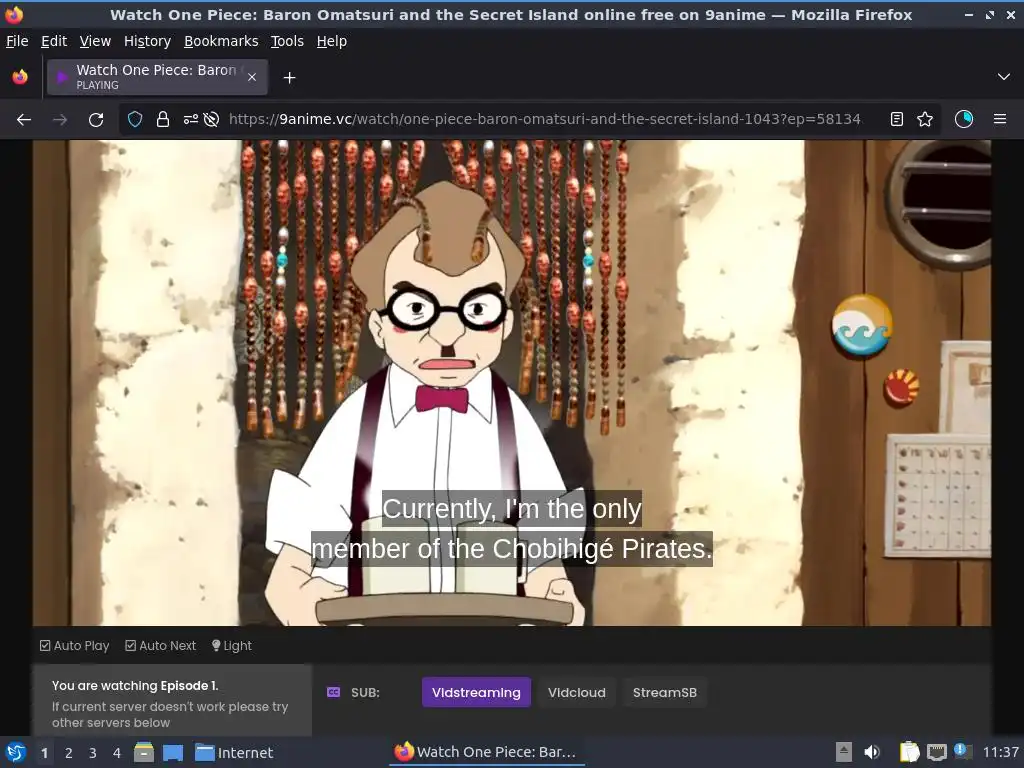This screenshot has width=1024, height=768.
Task: Open the notification alert tray icon
Action: [963, 751]
